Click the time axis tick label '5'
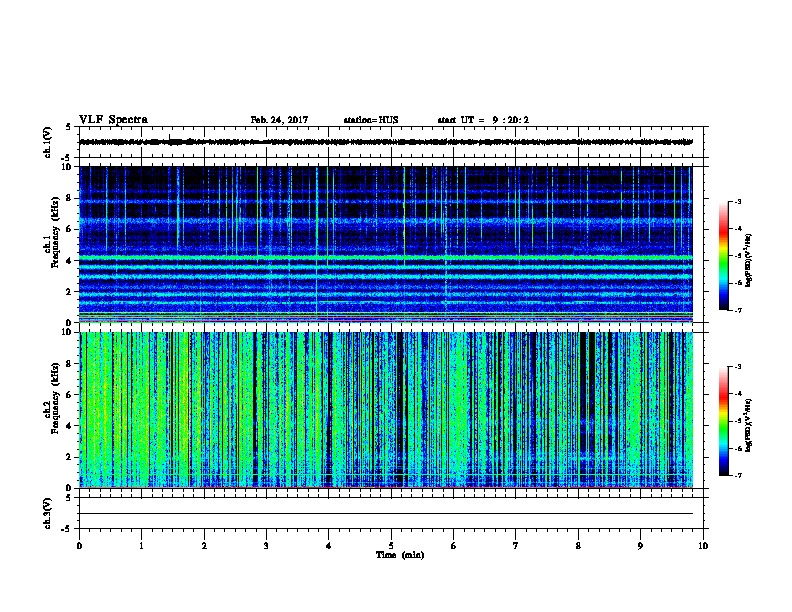Screen dimensions: 792x612 pyautogui.click(x=391, y=546)
